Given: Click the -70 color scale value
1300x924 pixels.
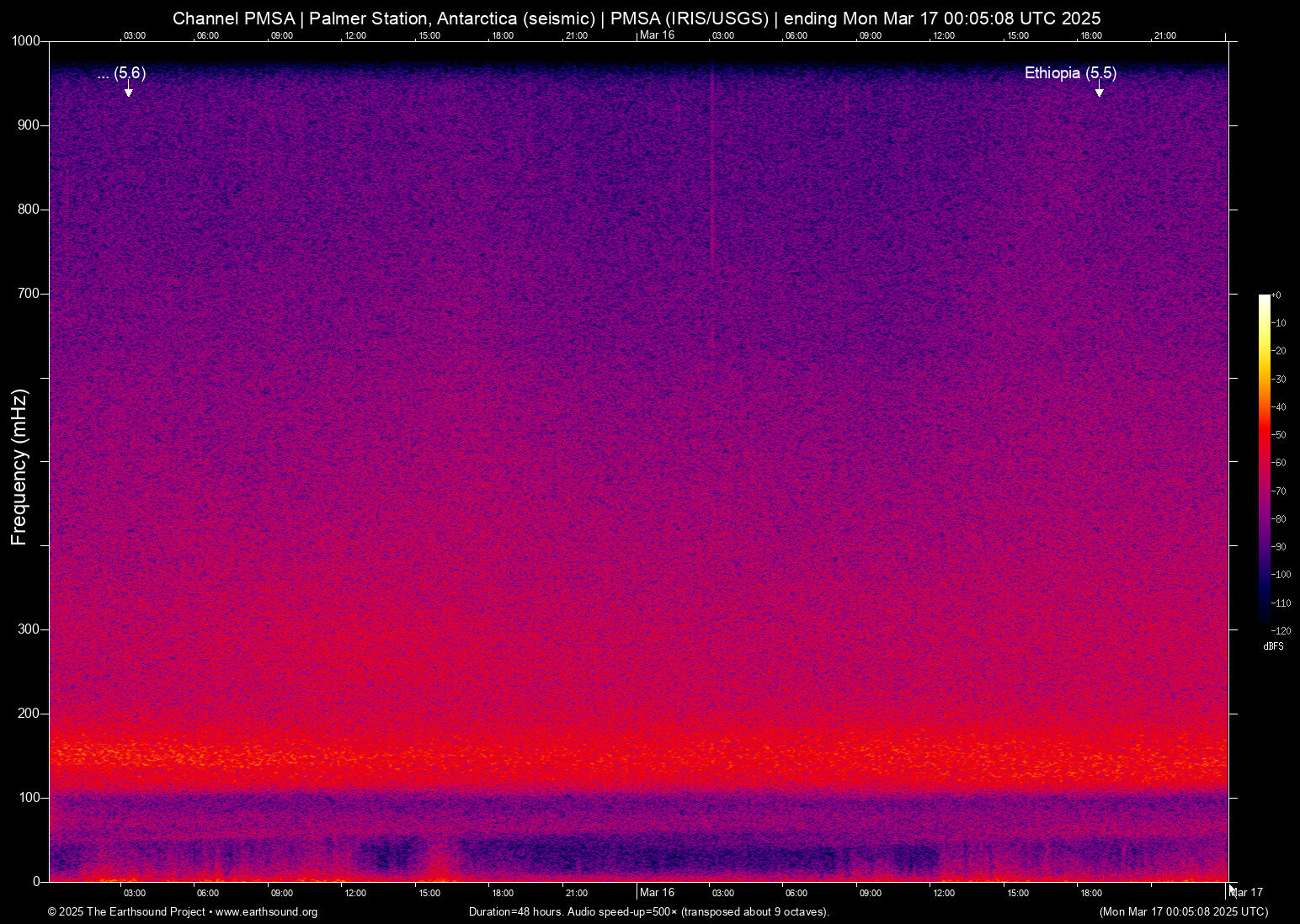Looking at the screenshot, I should pyautogui.click(x=1279, y=491).
